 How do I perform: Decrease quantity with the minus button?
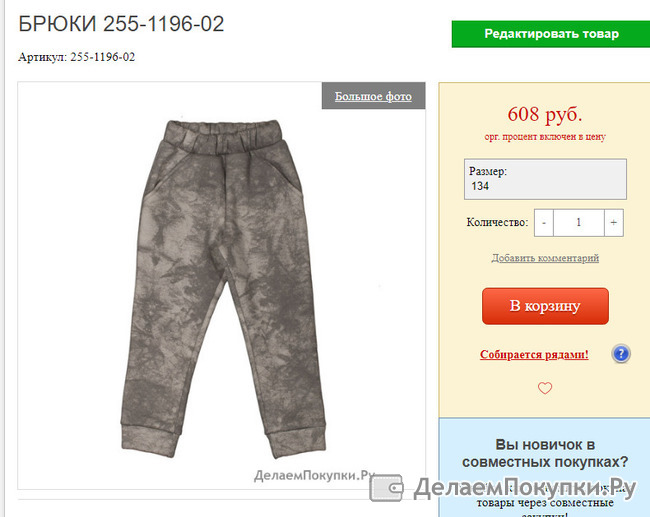point(544,223)
